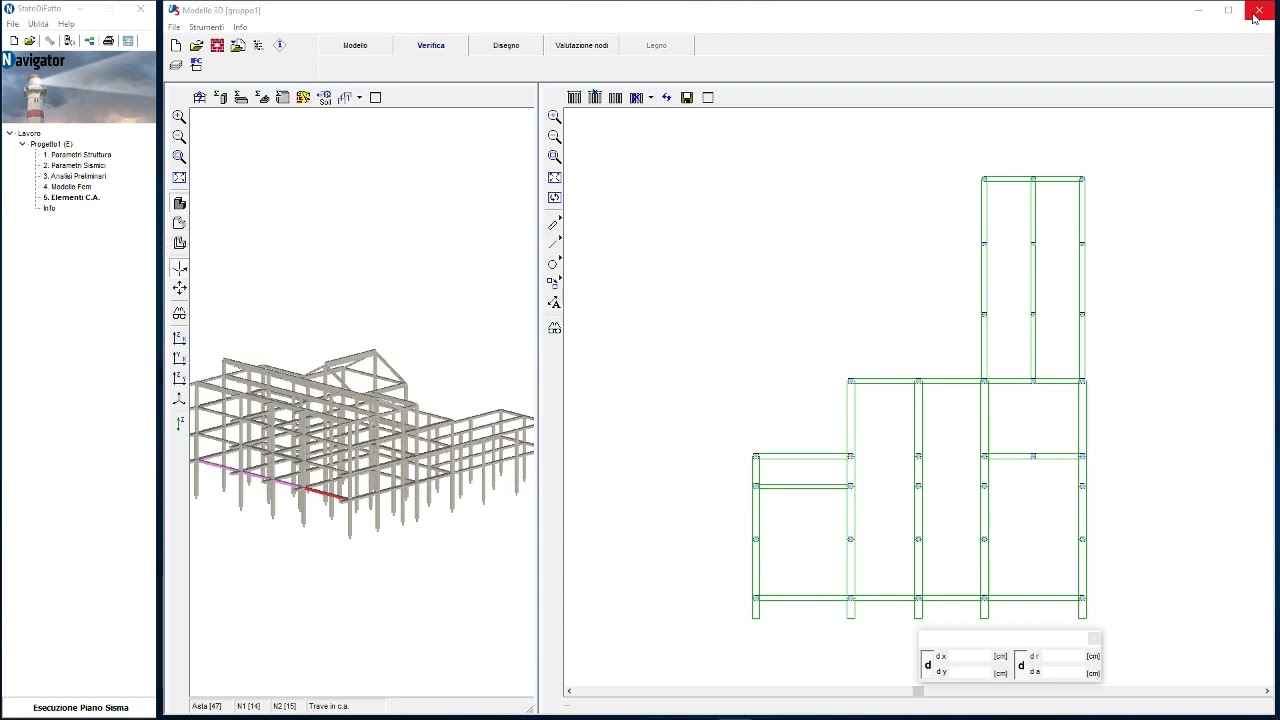Collapse the Progetto1 (E) tree node
The width and height of the screenshot is (1280, 720).
click(22, 144)
